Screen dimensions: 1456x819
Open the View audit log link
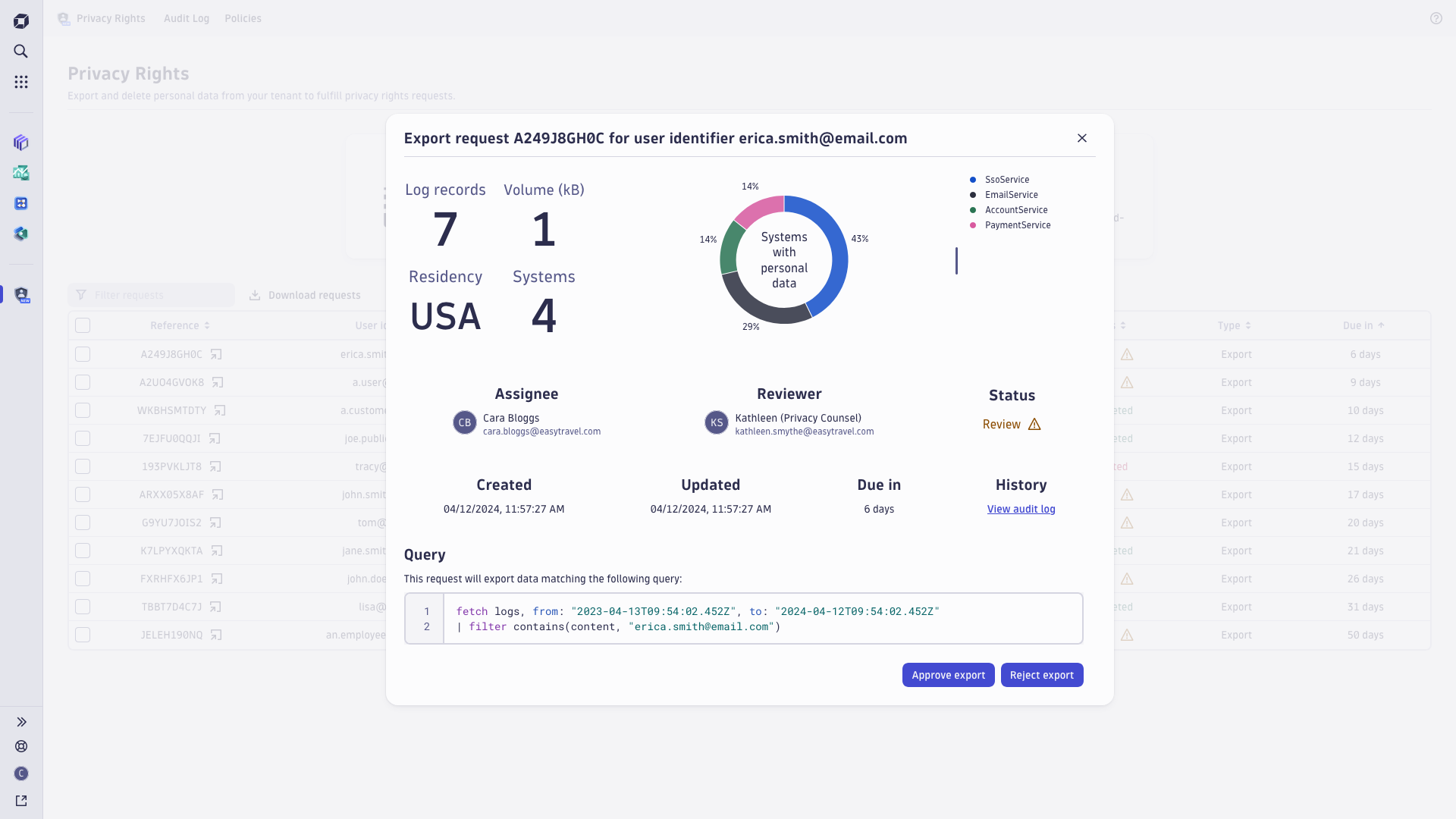1021,509
